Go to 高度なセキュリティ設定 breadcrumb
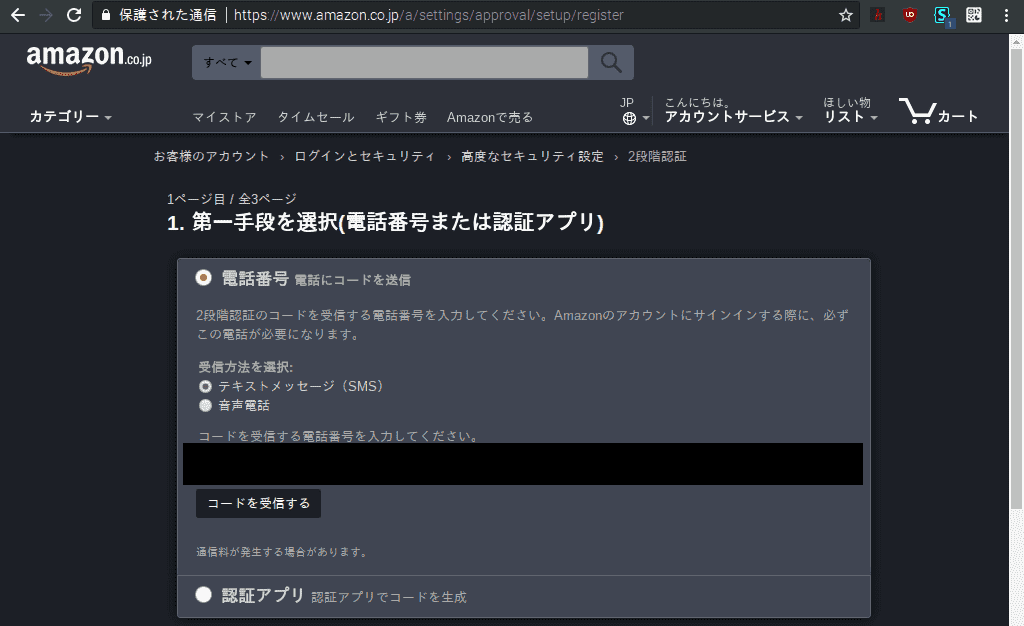The width and height of the screenshot is (1024, 626). [x=532, y=156]
